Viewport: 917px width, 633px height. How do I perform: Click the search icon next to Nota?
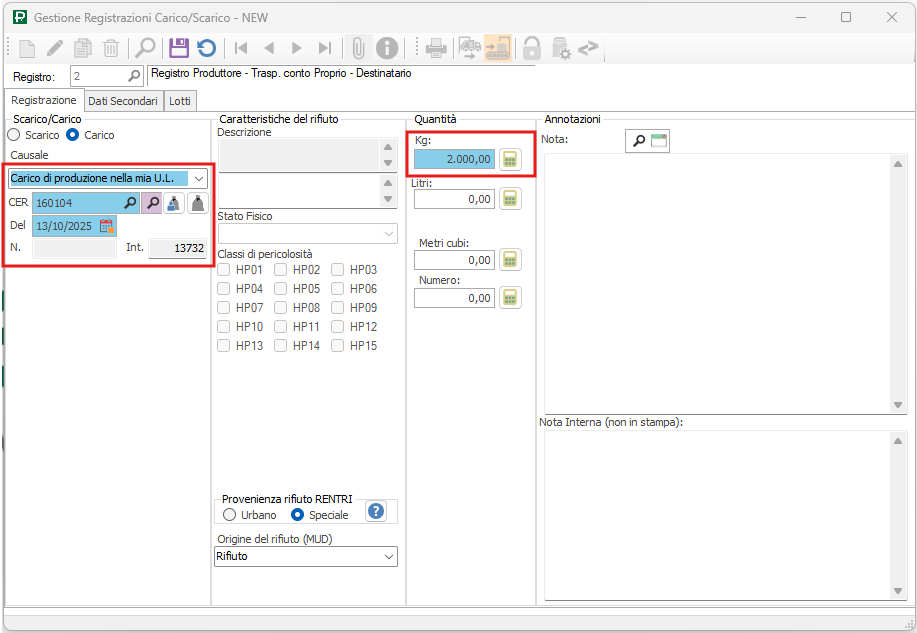[x=638, y=141]
